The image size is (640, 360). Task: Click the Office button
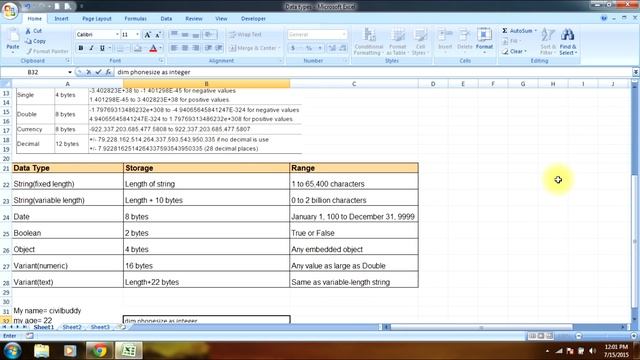pos(10,10)
